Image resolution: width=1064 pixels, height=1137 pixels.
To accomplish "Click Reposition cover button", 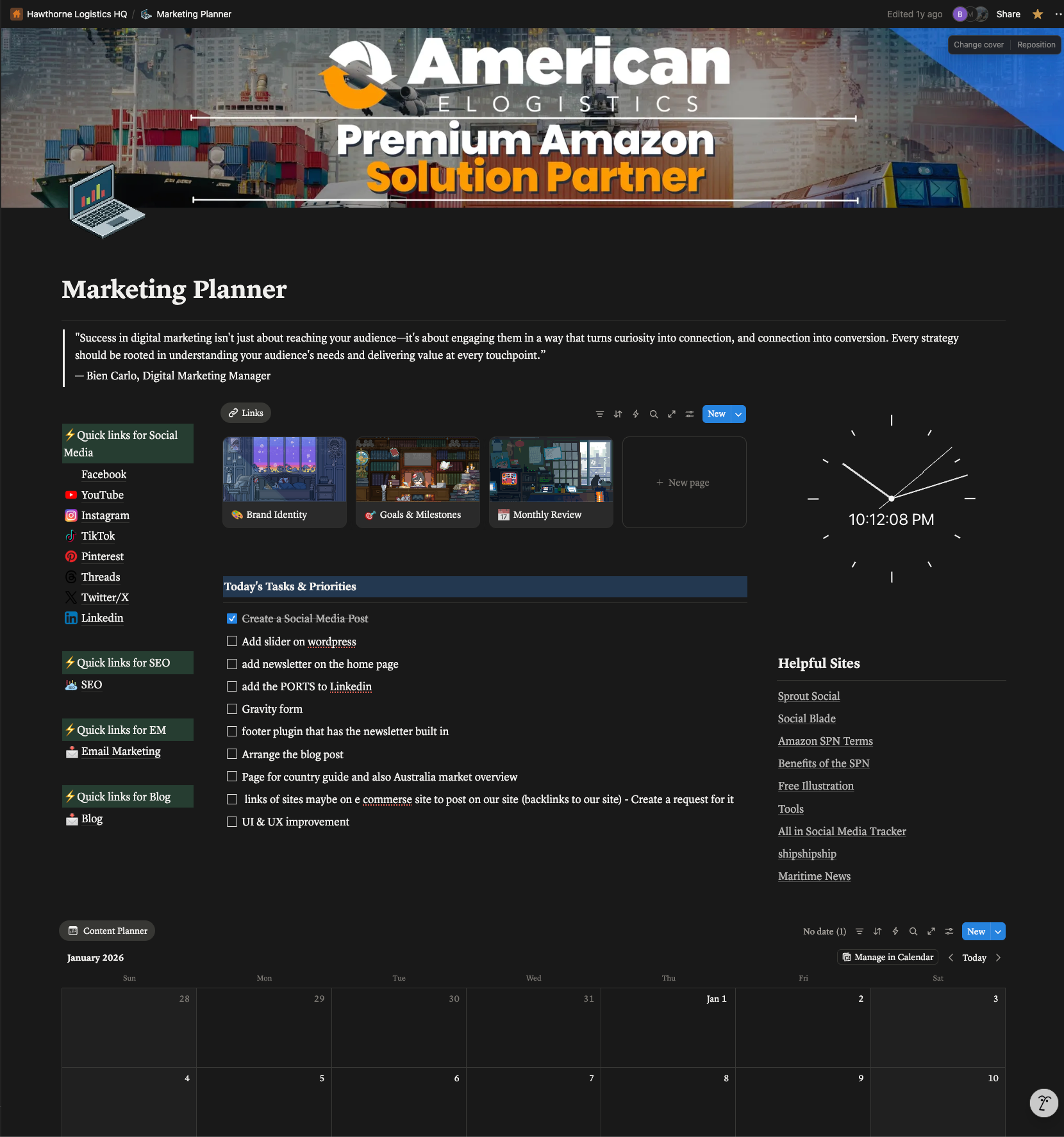I will point(1036,45).
